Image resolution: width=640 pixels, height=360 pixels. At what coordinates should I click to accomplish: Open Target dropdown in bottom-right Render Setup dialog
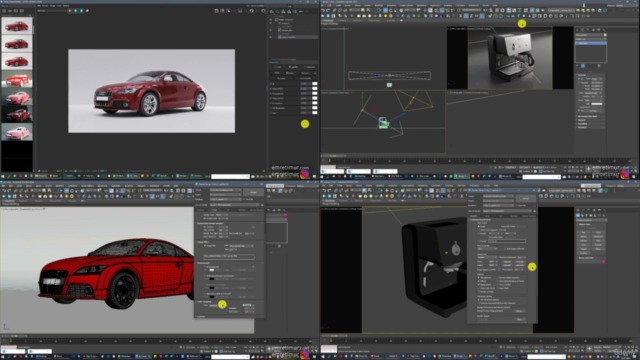click(498, 196)
